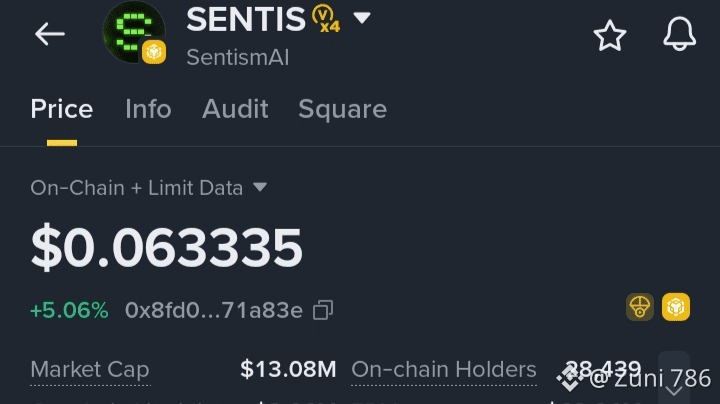Go to the Square tab
The image size is (720, 404).
click(342, 109)
